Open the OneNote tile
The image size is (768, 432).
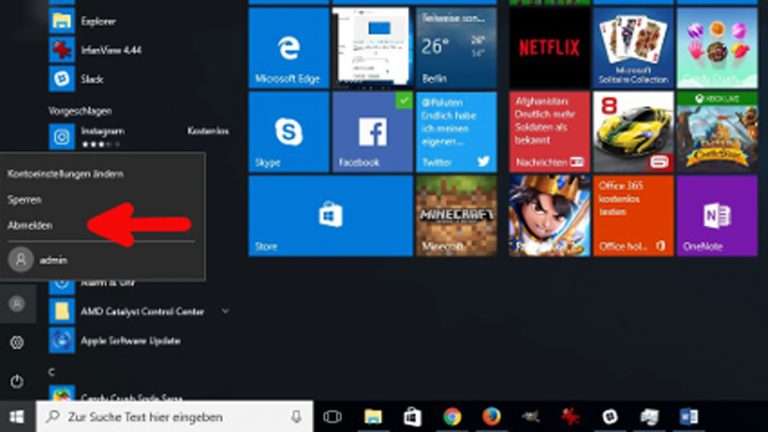[x=716, y=215]
